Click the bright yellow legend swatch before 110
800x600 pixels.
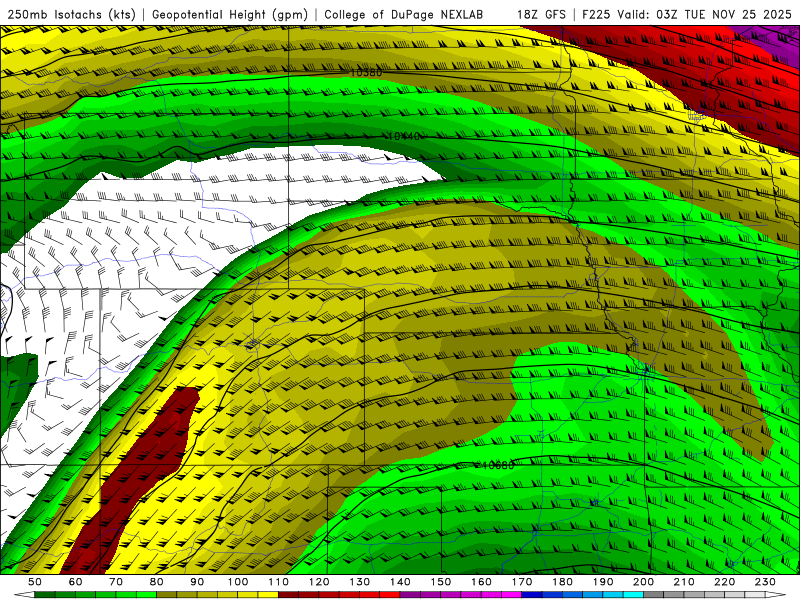268,595
